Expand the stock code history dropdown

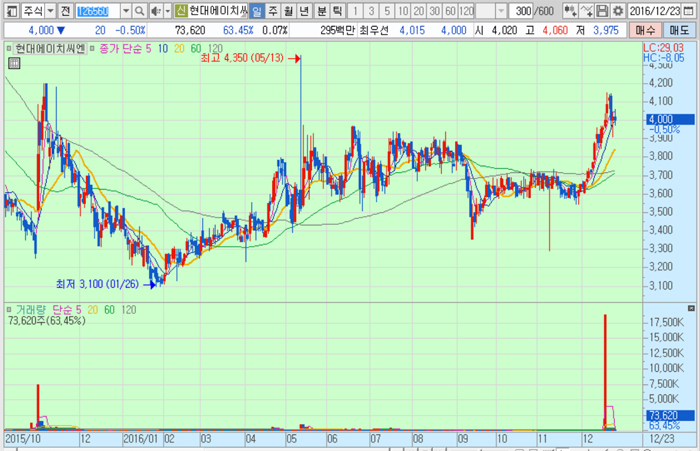tap(126, 10)
